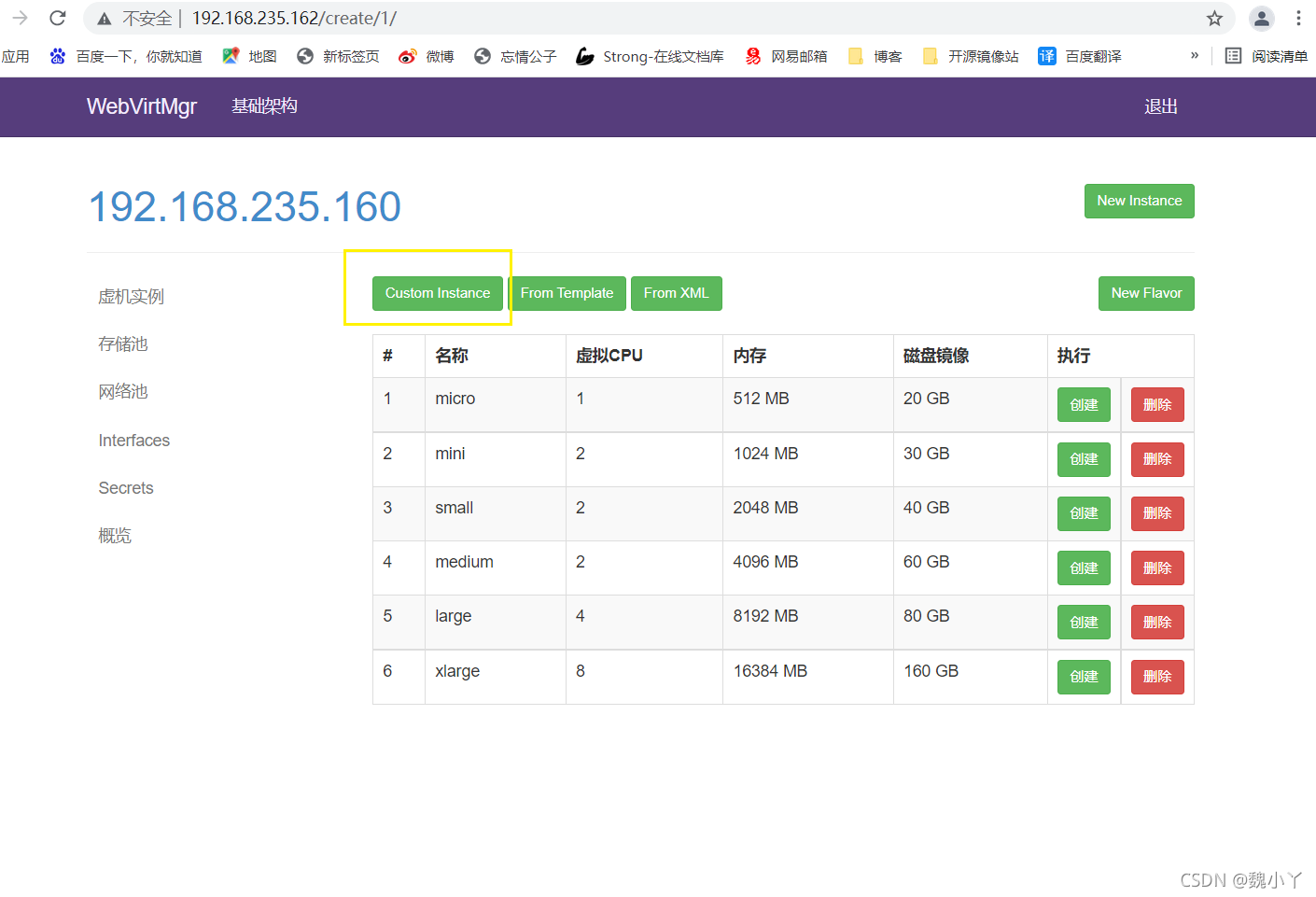
Task: Open Interfaces in the sidebar
Action: (134, 441)
